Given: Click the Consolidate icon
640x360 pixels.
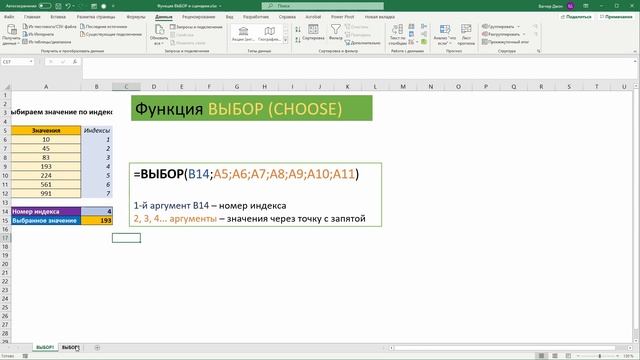Looking at the screenshot, I should point(424,27).
